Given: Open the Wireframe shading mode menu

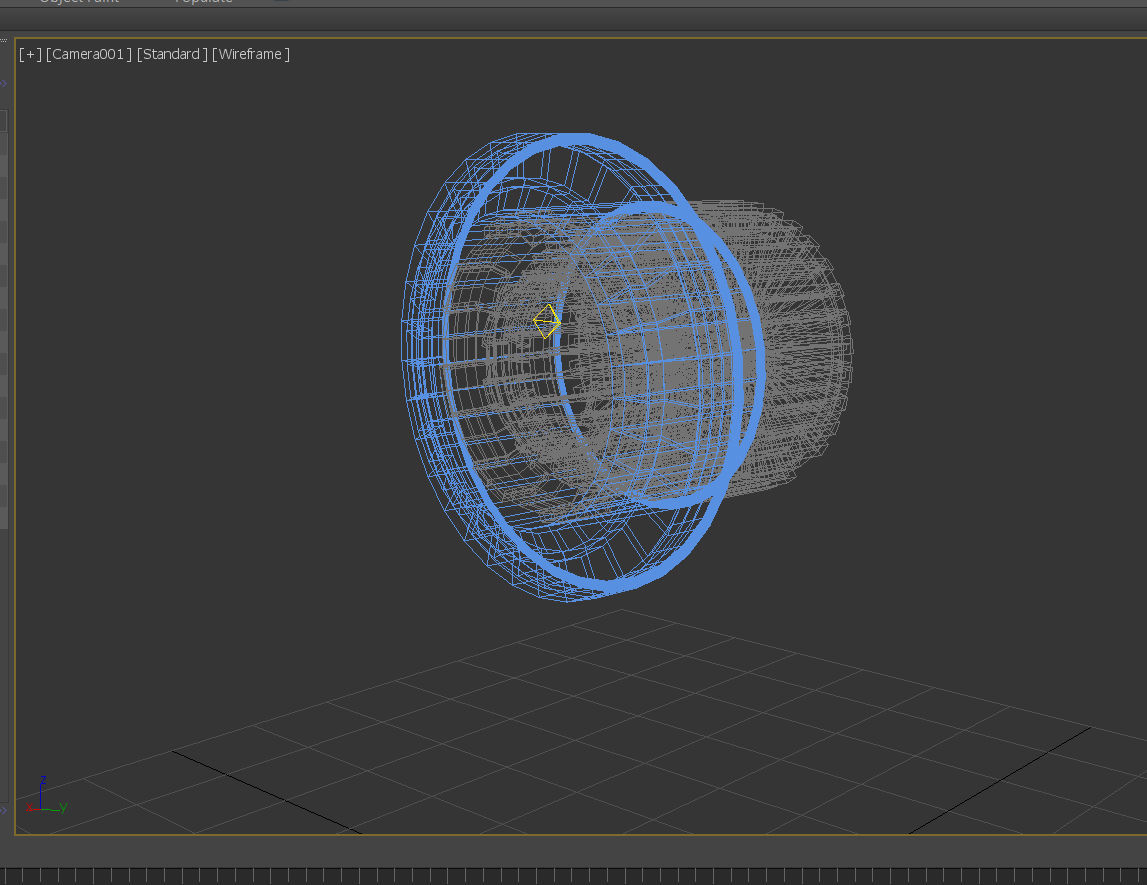Looking at the screenshot, I should 251,54.
